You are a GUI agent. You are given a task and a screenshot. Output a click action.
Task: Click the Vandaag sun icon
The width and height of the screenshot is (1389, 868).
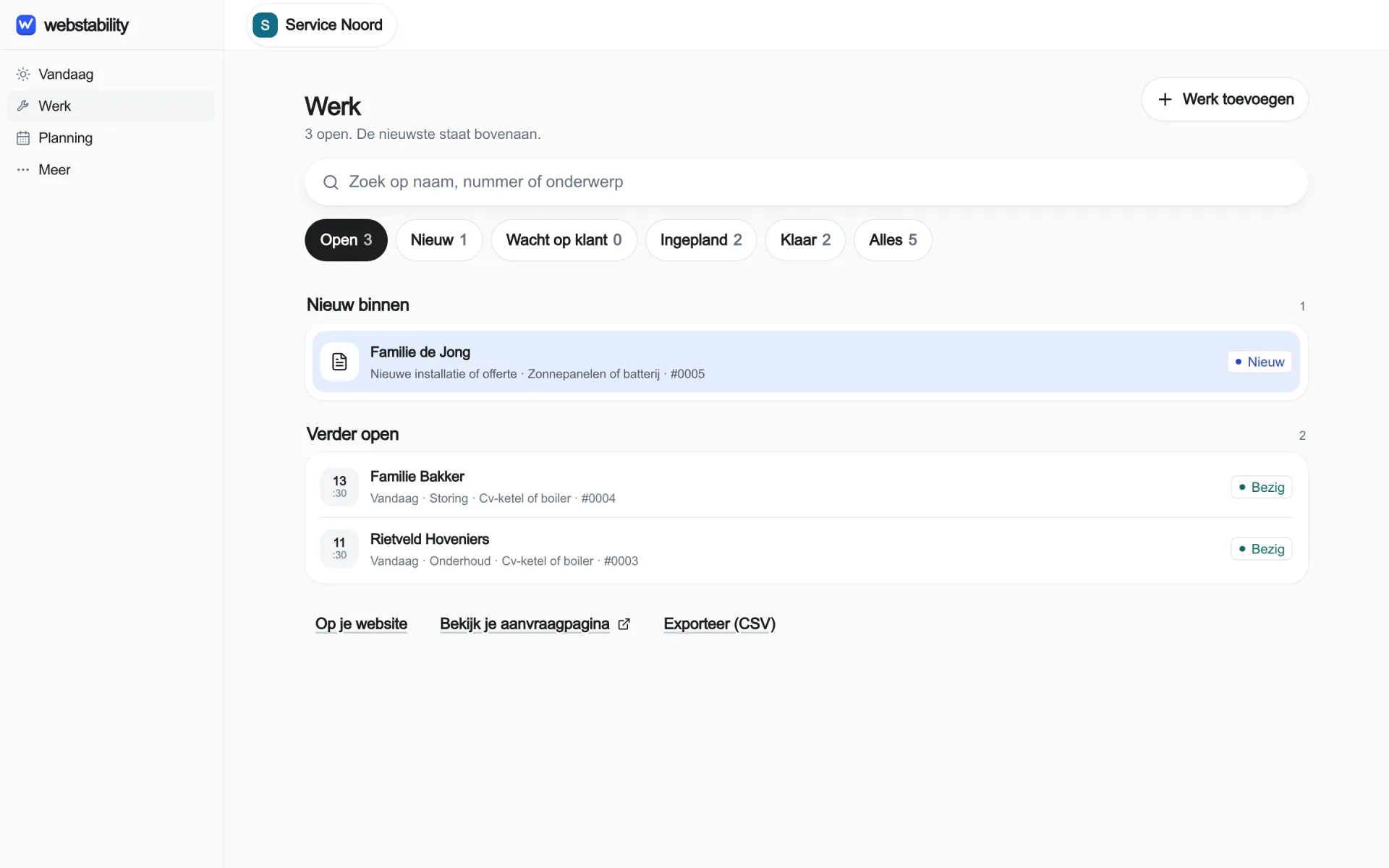[23, 75]
